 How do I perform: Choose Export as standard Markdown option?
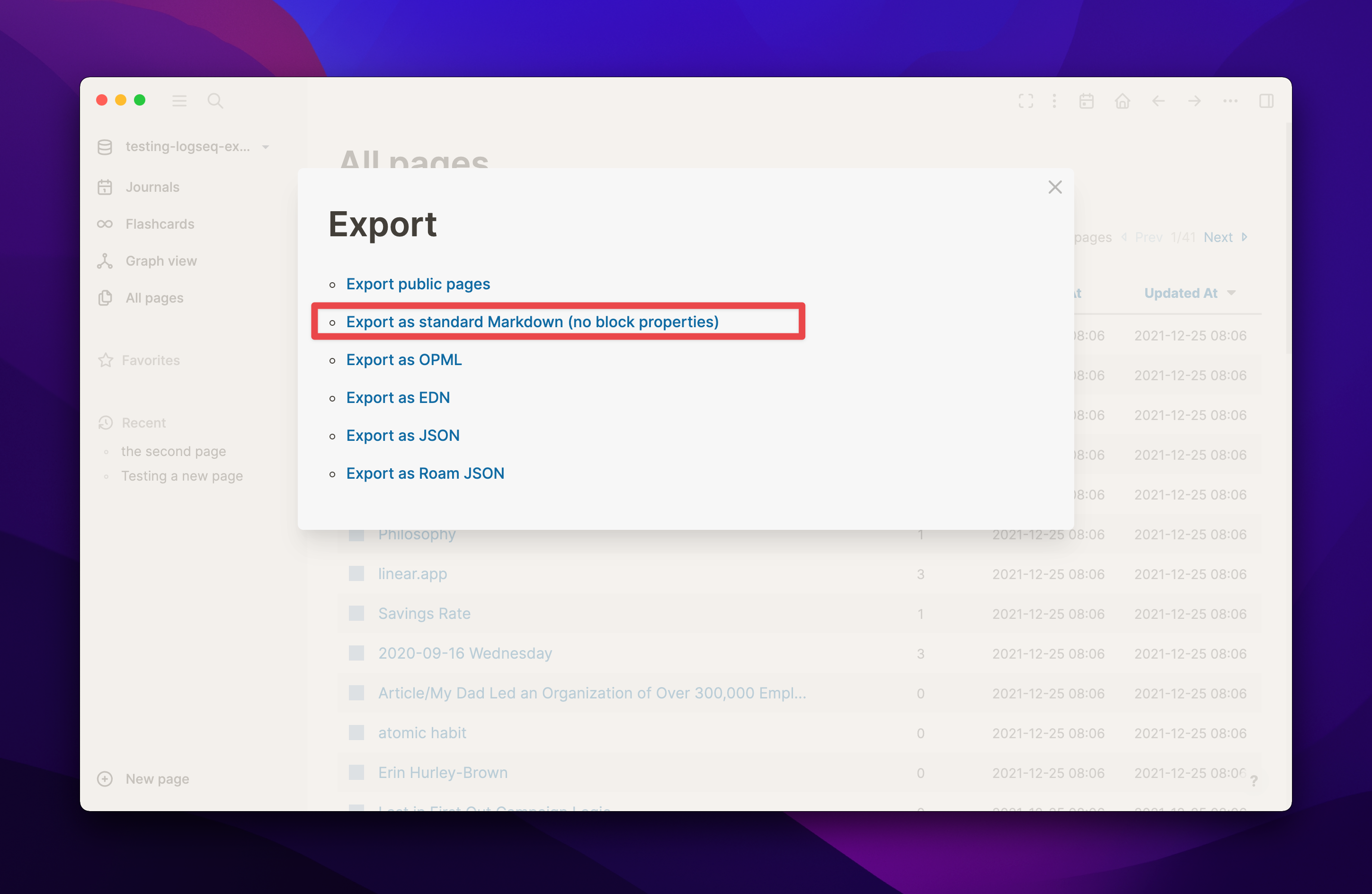click(532, 322)
